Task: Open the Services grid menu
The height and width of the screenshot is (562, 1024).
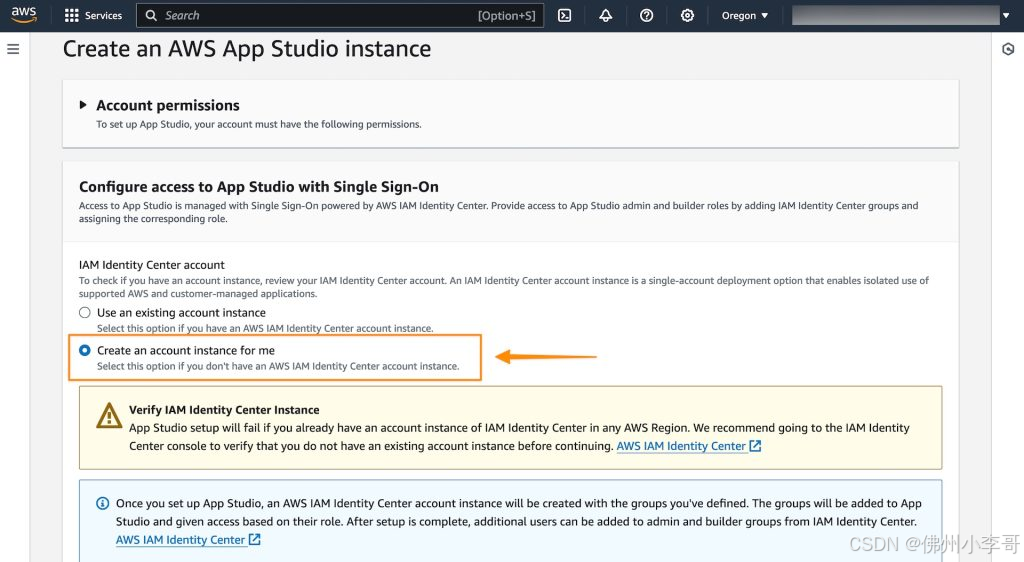Action: 72,16
